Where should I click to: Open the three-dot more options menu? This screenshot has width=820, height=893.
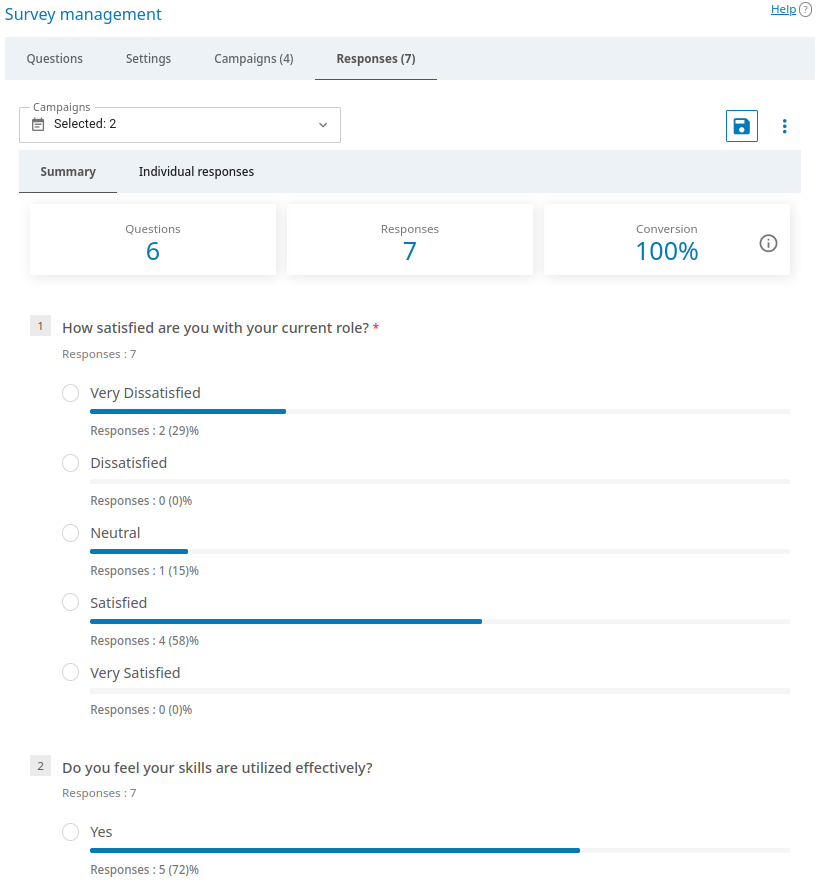(784, 126)
